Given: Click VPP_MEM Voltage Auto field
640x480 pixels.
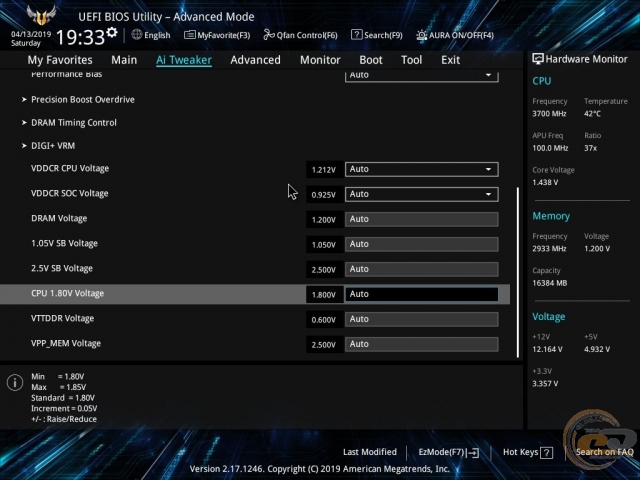Looking at the screenshot, I should [x=422, y=344].
